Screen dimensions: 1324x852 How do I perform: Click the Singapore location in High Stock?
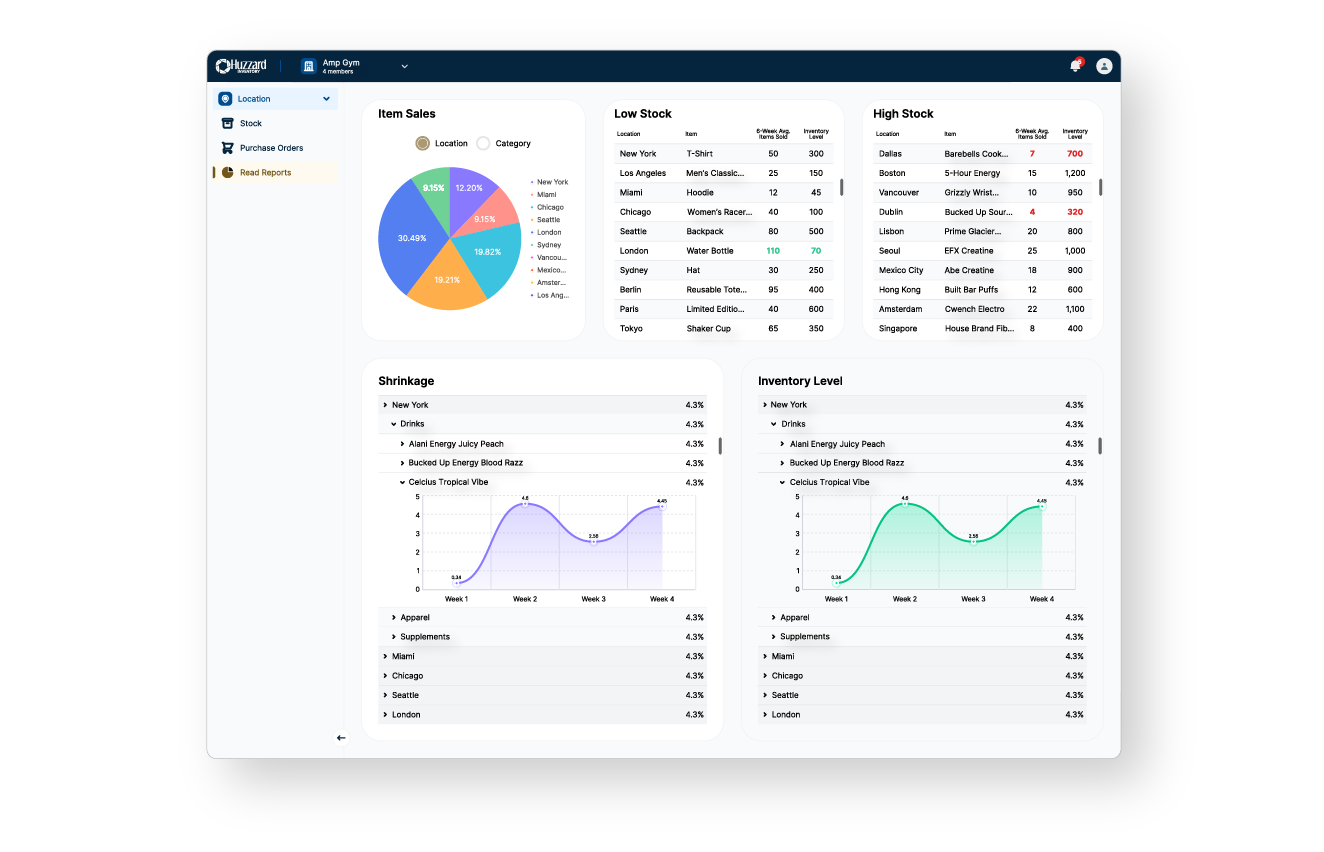(898, 329)
